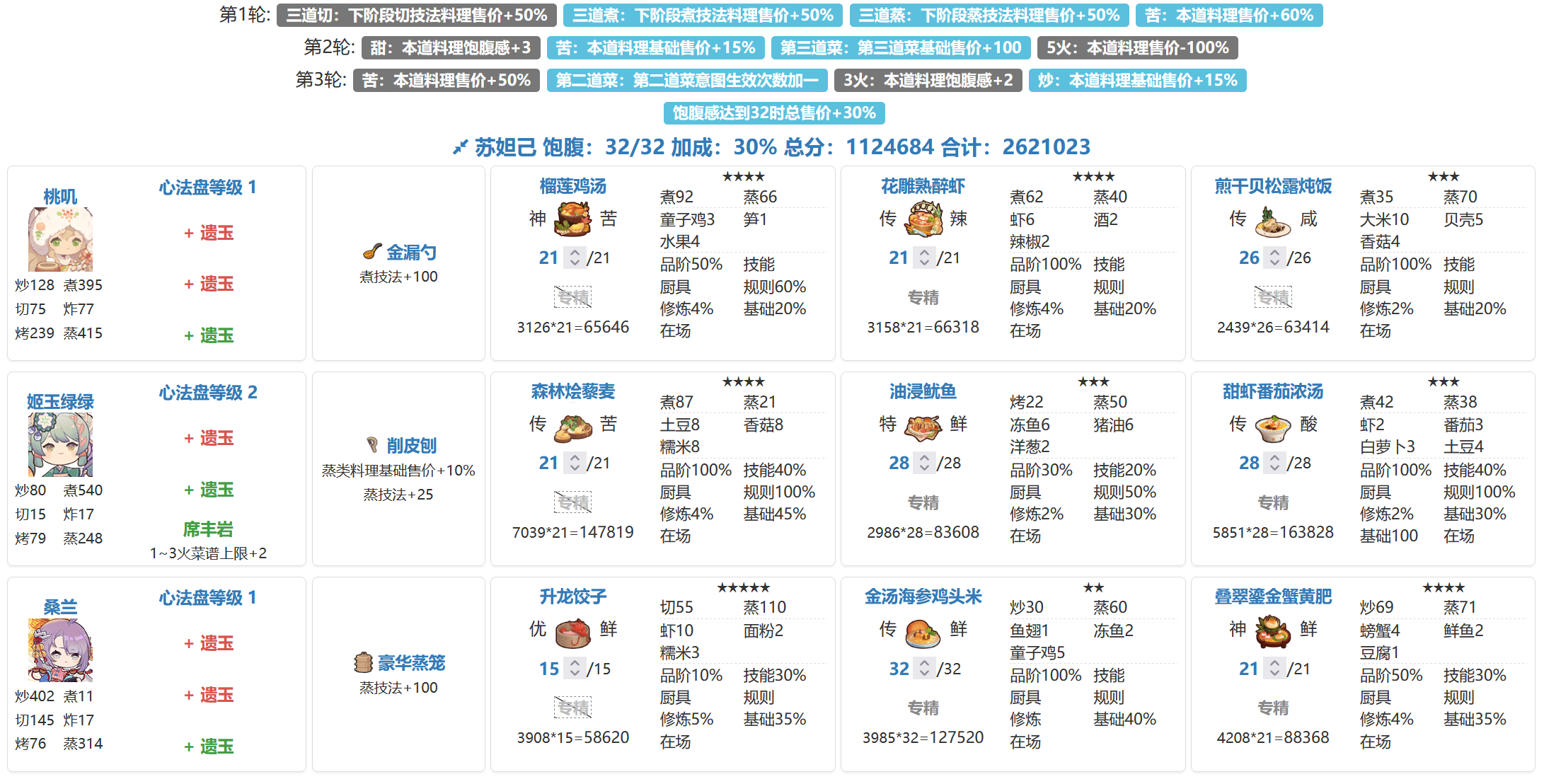Click the 姬玉绿绿 chef portrait
Screen dimensions: 1544x784
coord(60,444)
